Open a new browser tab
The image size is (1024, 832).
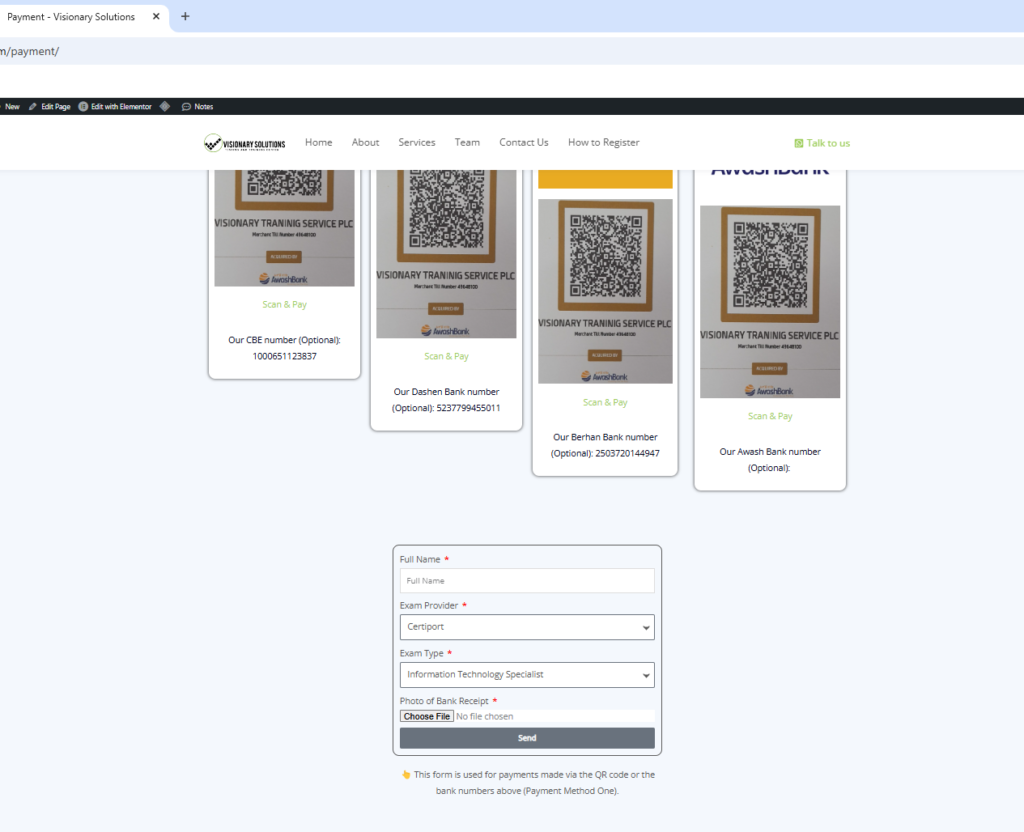(185, 16)
